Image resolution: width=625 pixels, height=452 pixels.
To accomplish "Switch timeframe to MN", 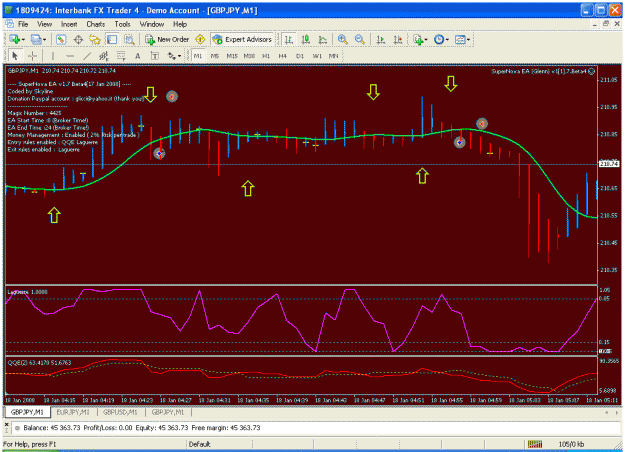I will [333, 56].
